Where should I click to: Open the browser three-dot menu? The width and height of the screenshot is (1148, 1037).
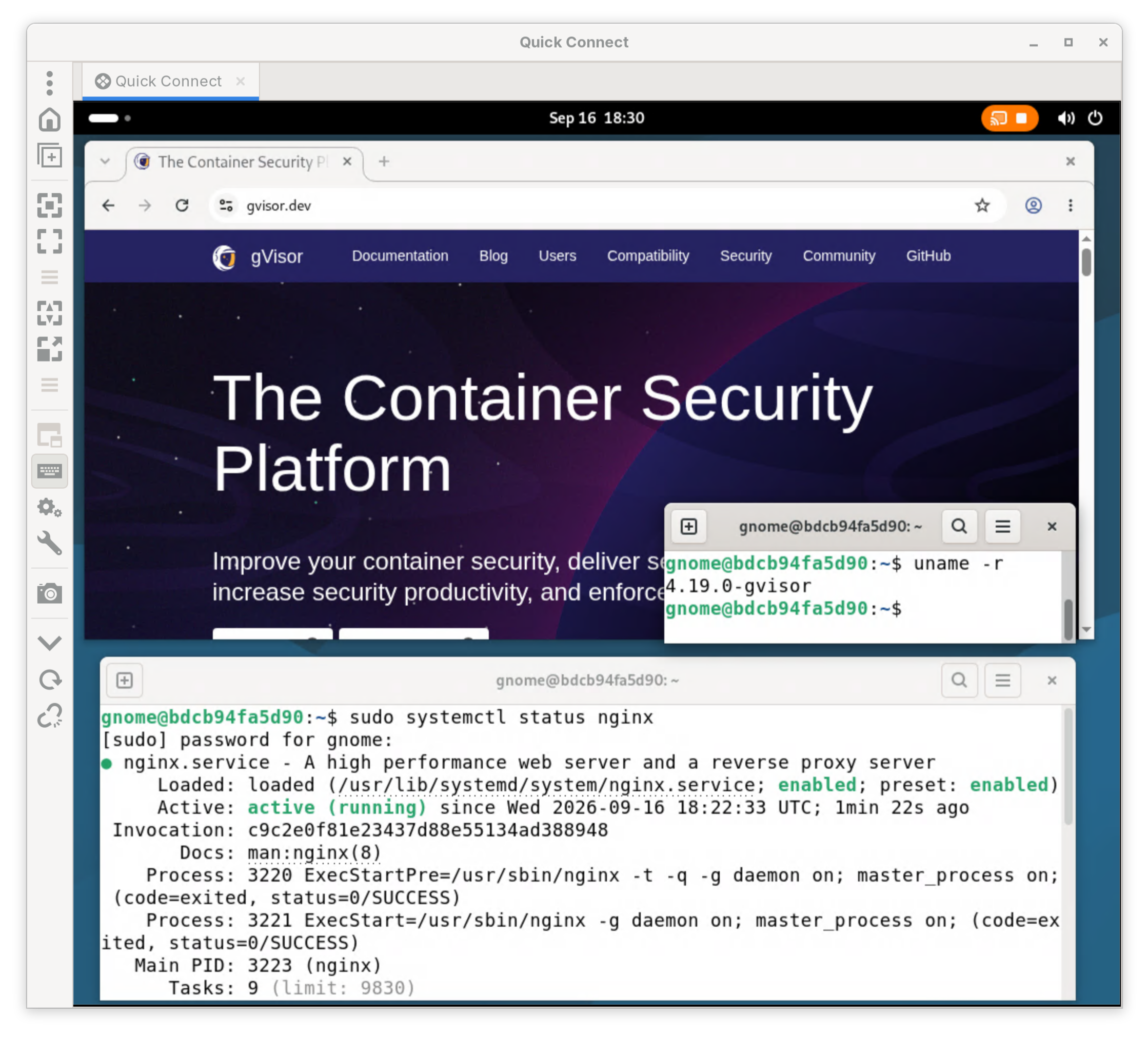(1071, 206)
